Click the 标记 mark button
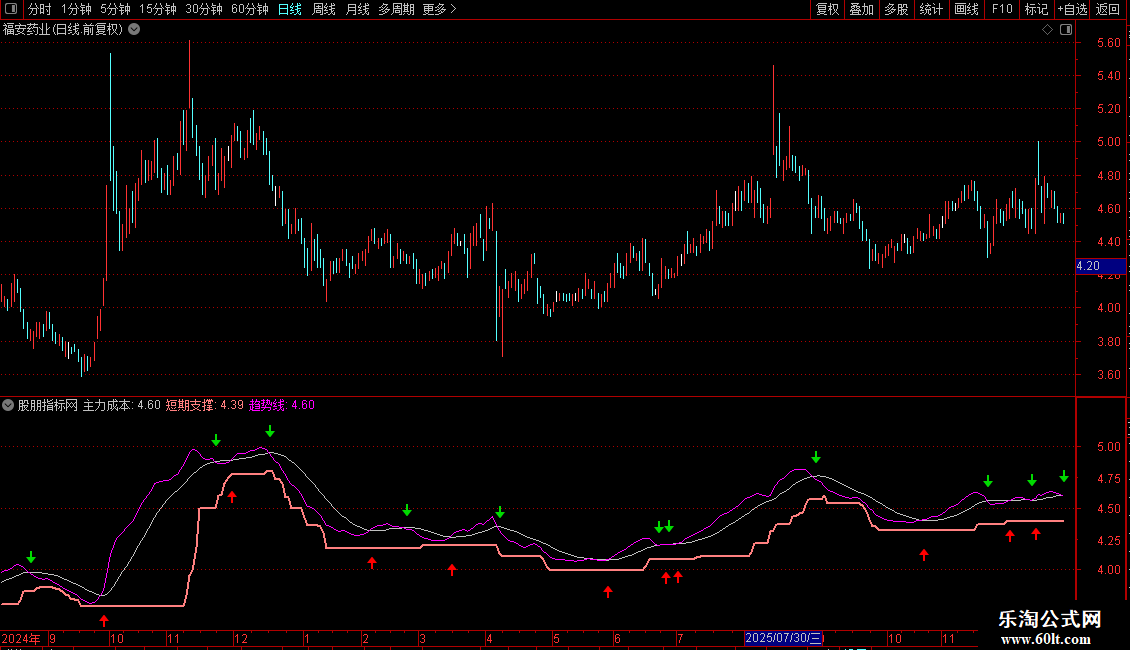Image resolution: width=1130 pixels, height=650 pixels. [1036, 9]
